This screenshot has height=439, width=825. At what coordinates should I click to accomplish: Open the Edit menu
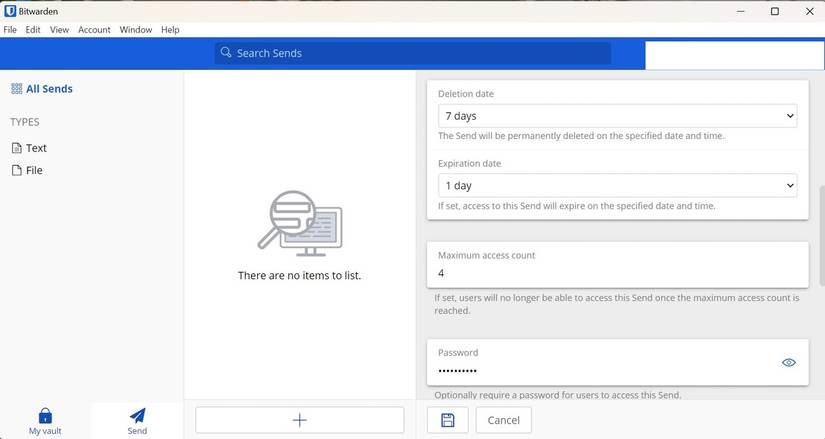click(33, 30)
